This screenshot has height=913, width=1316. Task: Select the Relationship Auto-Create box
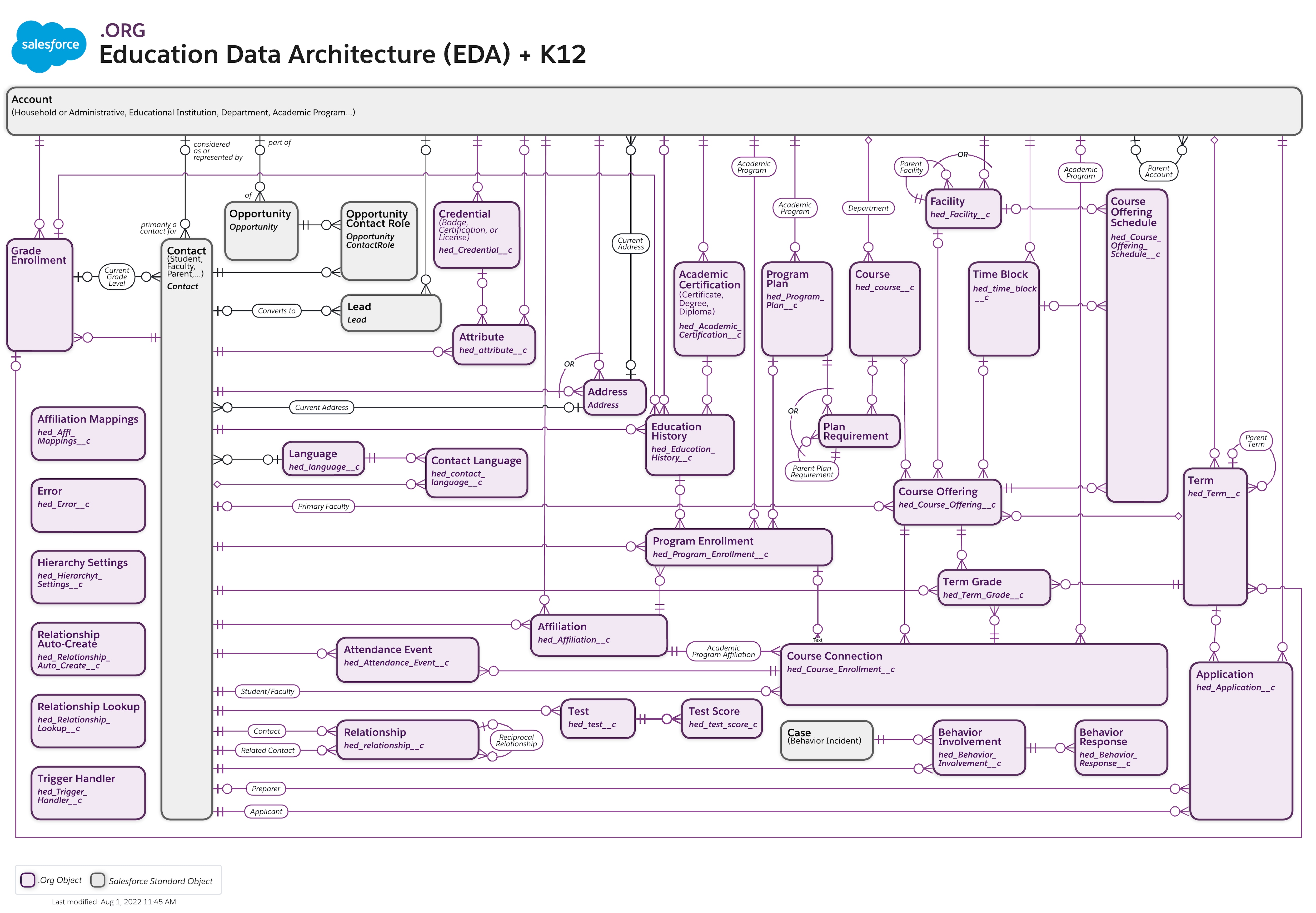coord(88,649)
